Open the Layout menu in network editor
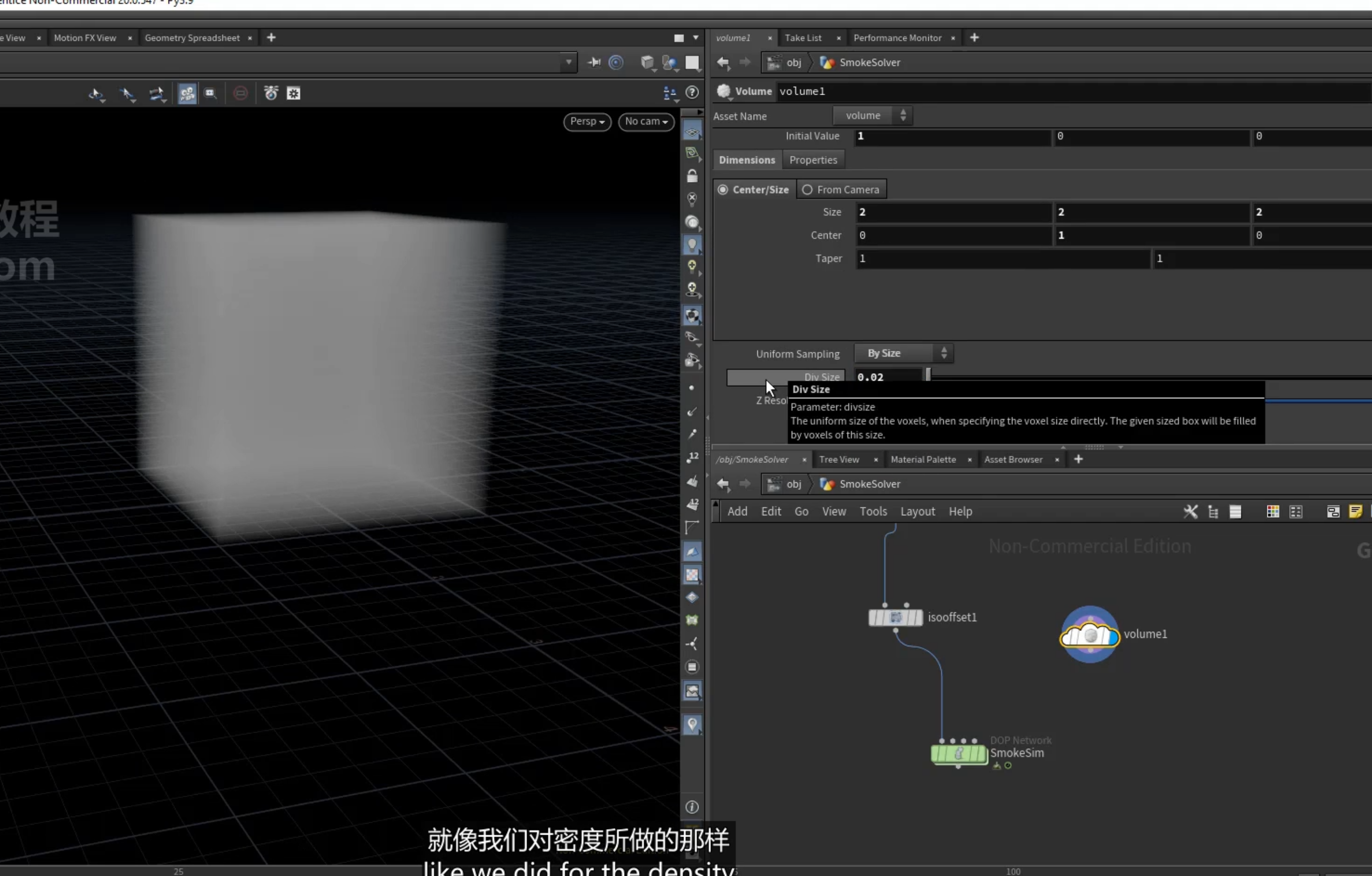1372x876 pixels. (x=917, y=511)
